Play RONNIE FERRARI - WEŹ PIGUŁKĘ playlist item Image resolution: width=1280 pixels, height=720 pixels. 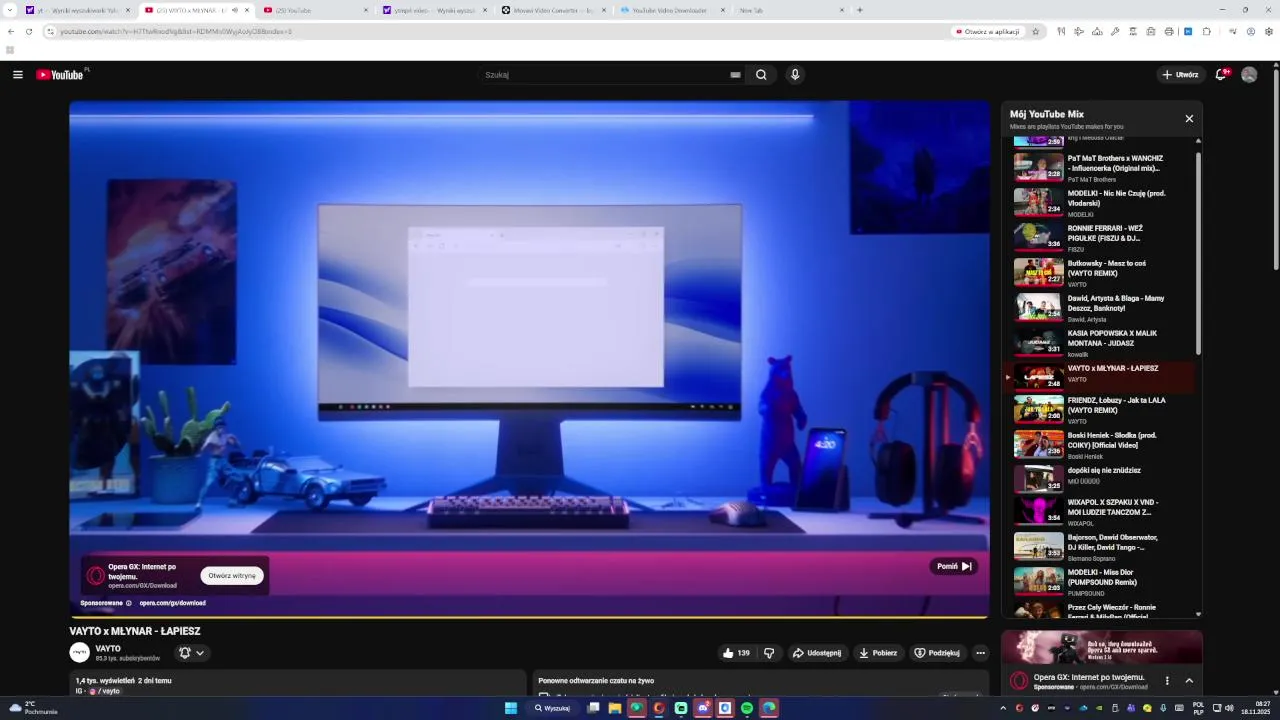click(x=1099, y=237)
